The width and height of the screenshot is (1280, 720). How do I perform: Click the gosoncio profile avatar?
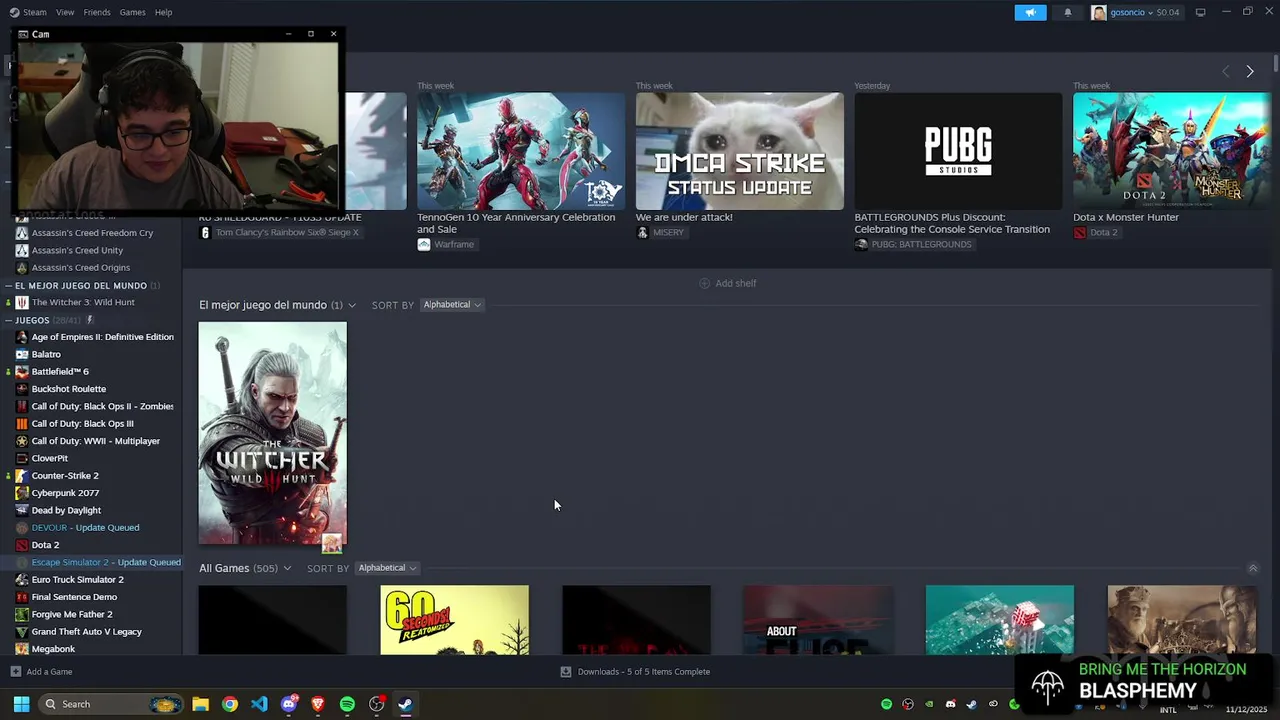coord(1099,12)
